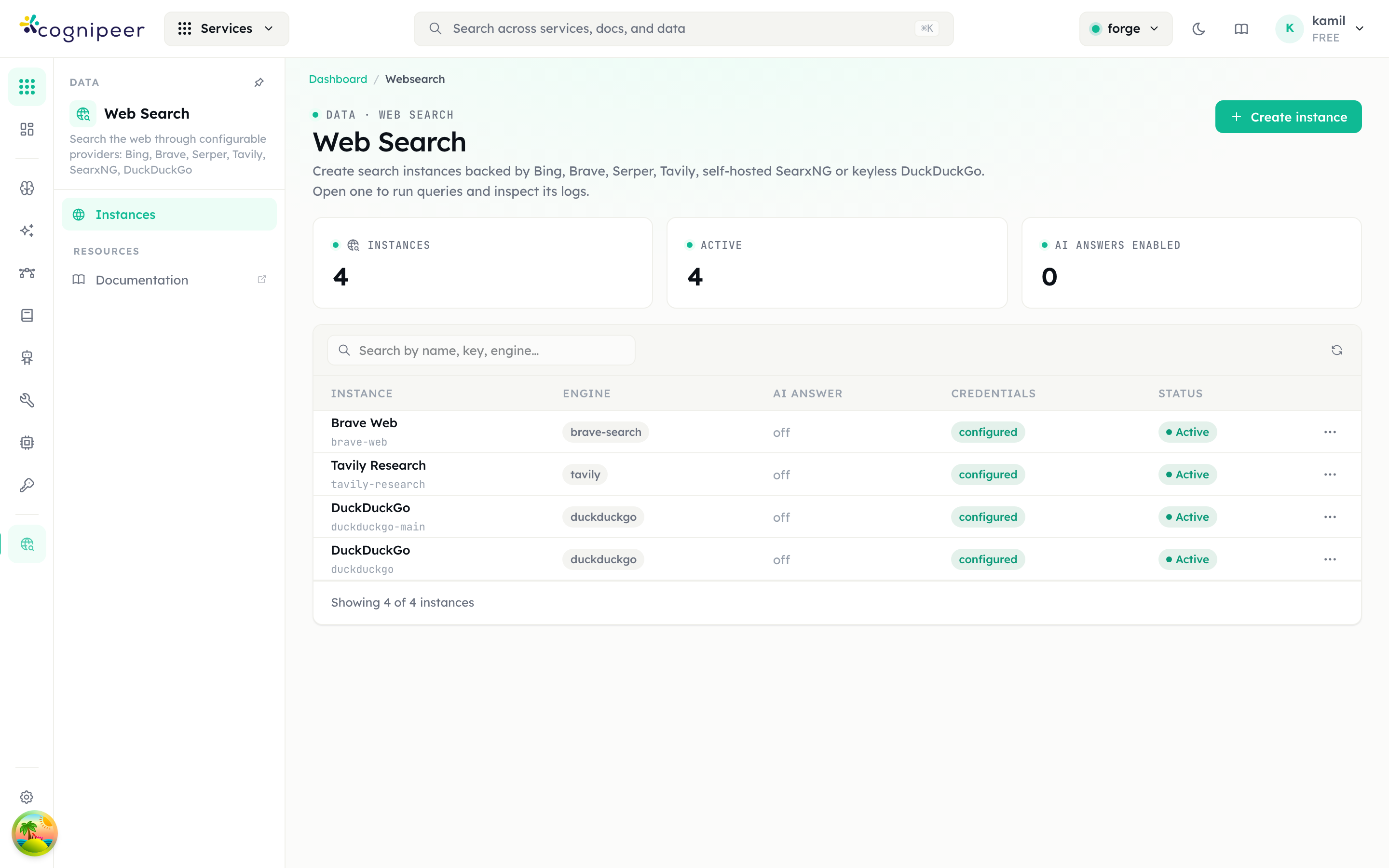Open DuckDuckGo instance with key duckduckgo-main

point(370,508)
